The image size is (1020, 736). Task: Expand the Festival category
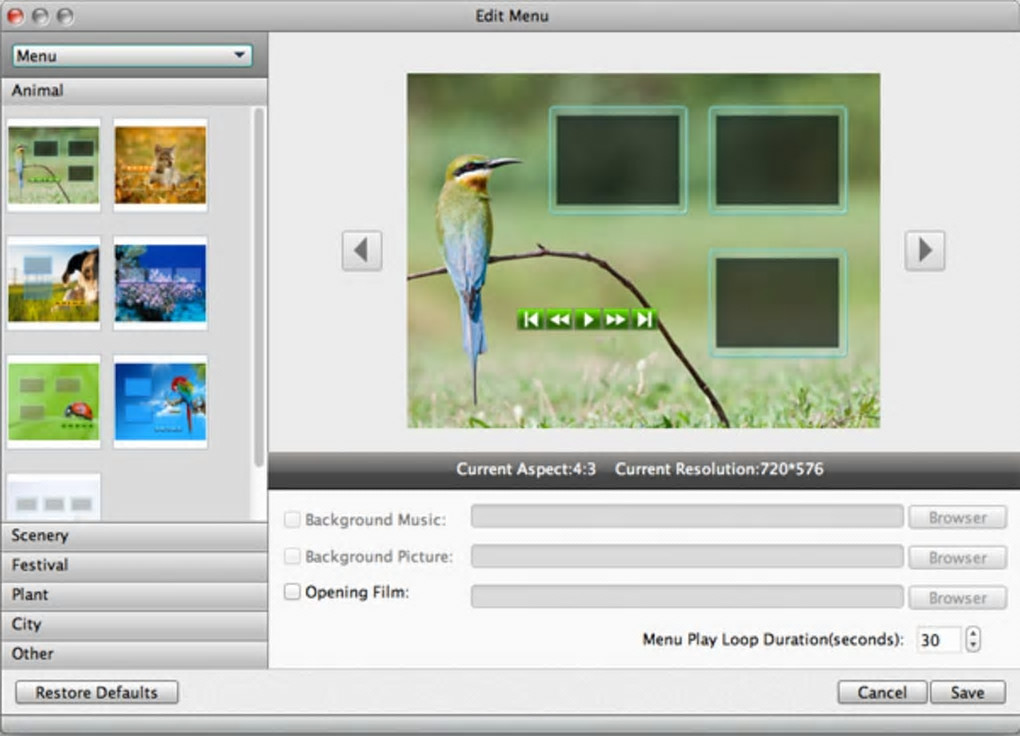pos(134,566)
